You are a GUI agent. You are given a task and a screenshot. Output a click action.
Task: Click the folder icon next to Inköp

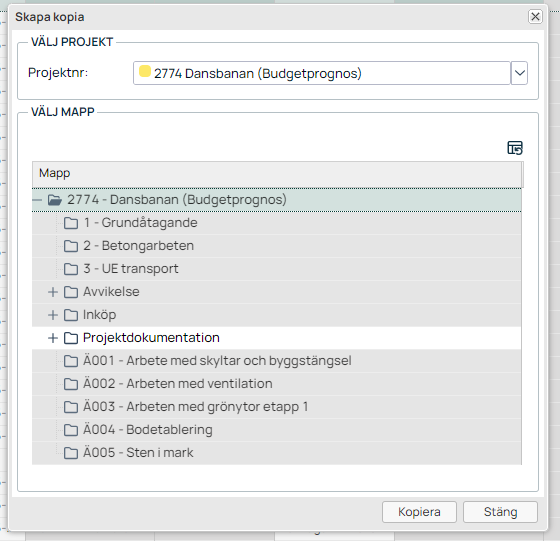(x=71, y=315)
